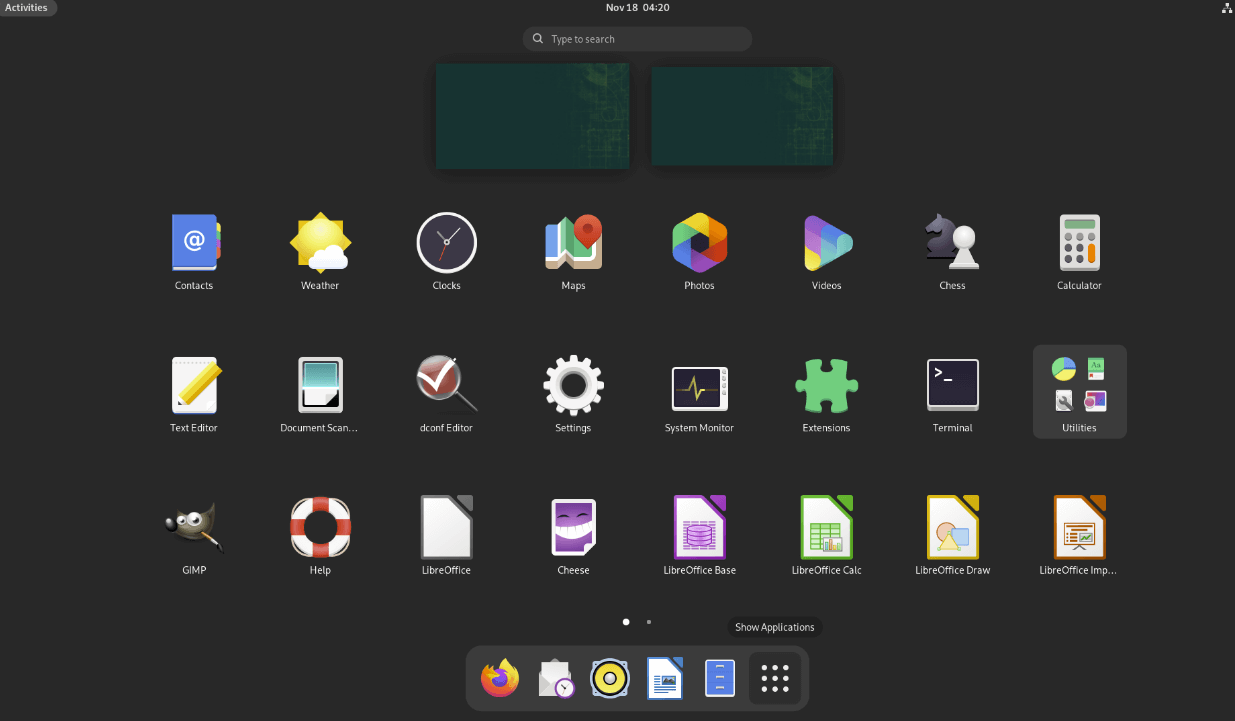Open Document Scanner
This screenshot has width=1235, height=721.
320,385
